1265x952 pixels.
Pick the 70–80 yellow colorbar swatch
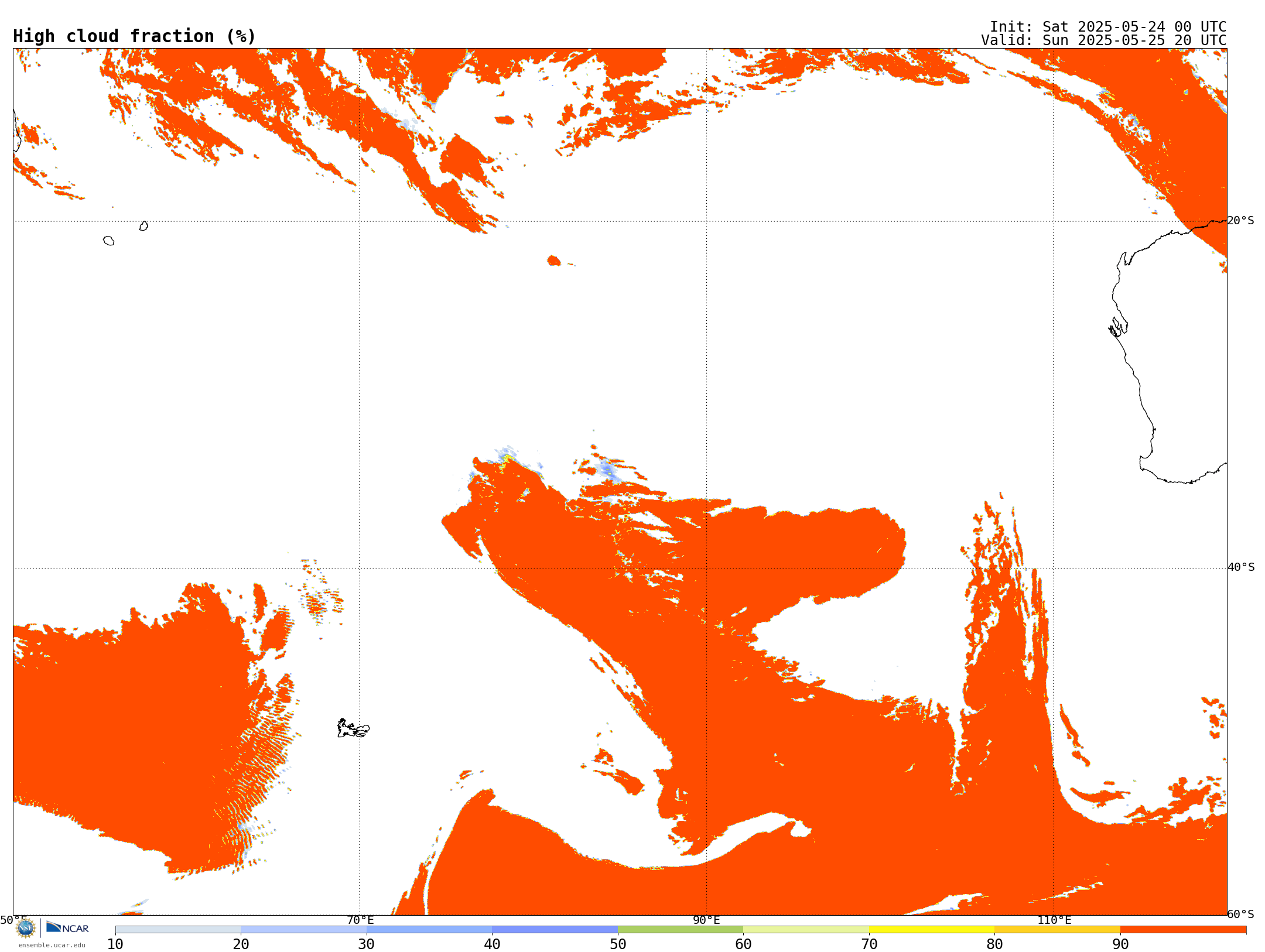(932, 929)
